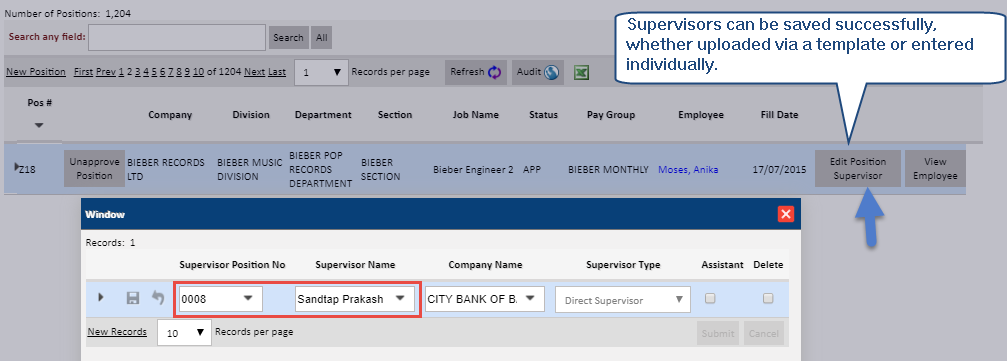1007x361 pixels.
Task: Open page 5 in pagination
Action: point(154,72)
